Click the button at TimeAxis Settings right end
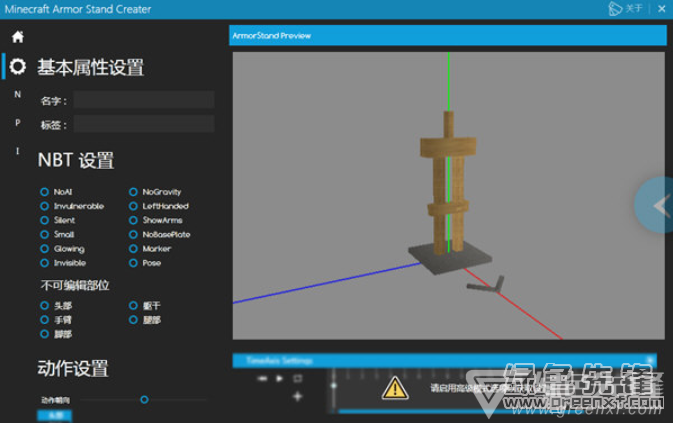The image size is (673, 423). pyautogui.click(x=651, y=360)
